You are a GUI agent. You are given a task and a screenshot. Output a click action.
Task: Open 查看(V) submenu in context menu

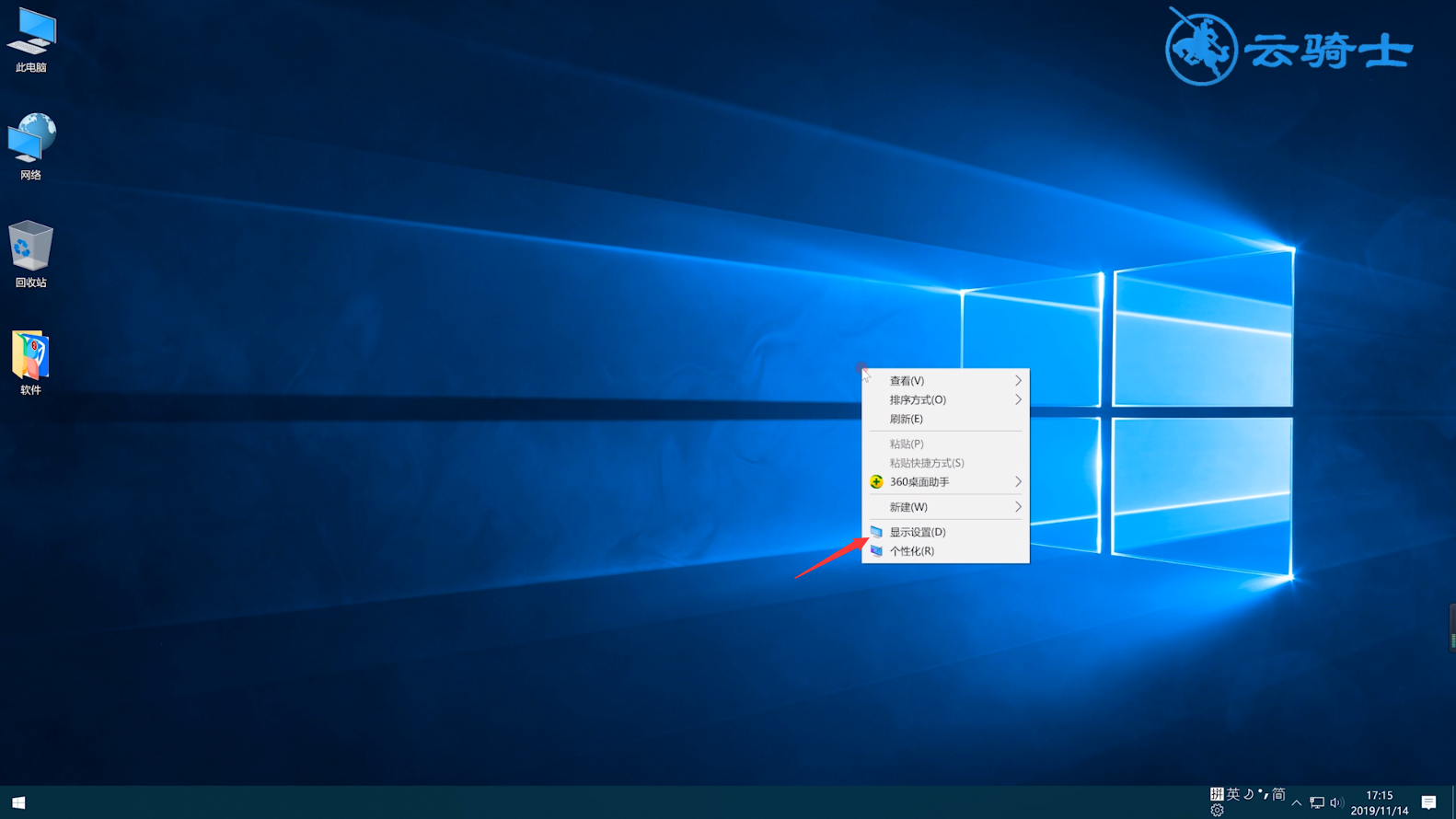click(945, 380)
